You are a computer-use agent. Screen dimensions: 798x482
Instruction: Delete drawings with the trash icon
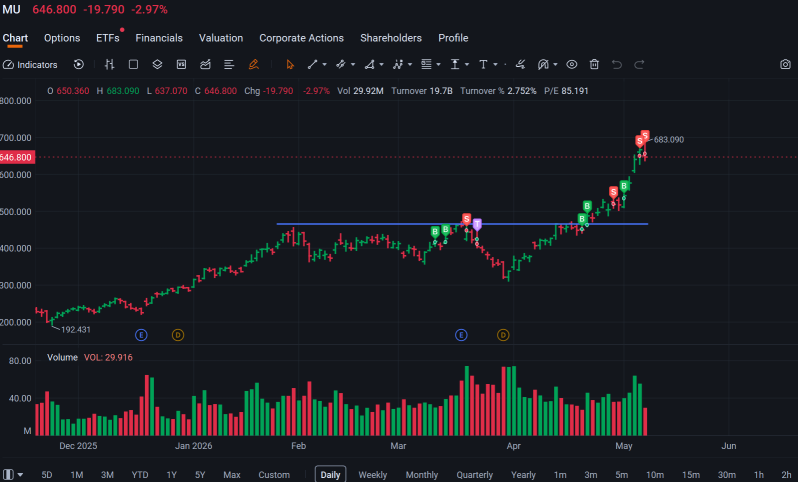(x=594, y=64)
